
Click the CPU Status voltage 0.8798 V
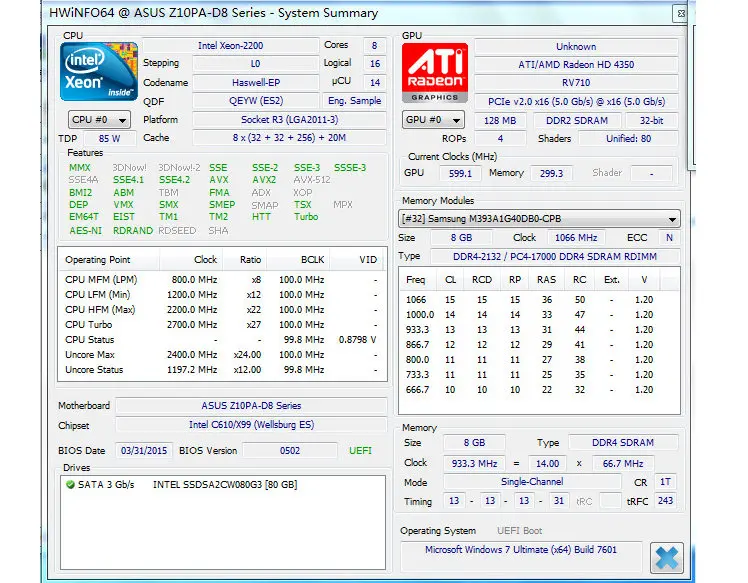(357, 340)
